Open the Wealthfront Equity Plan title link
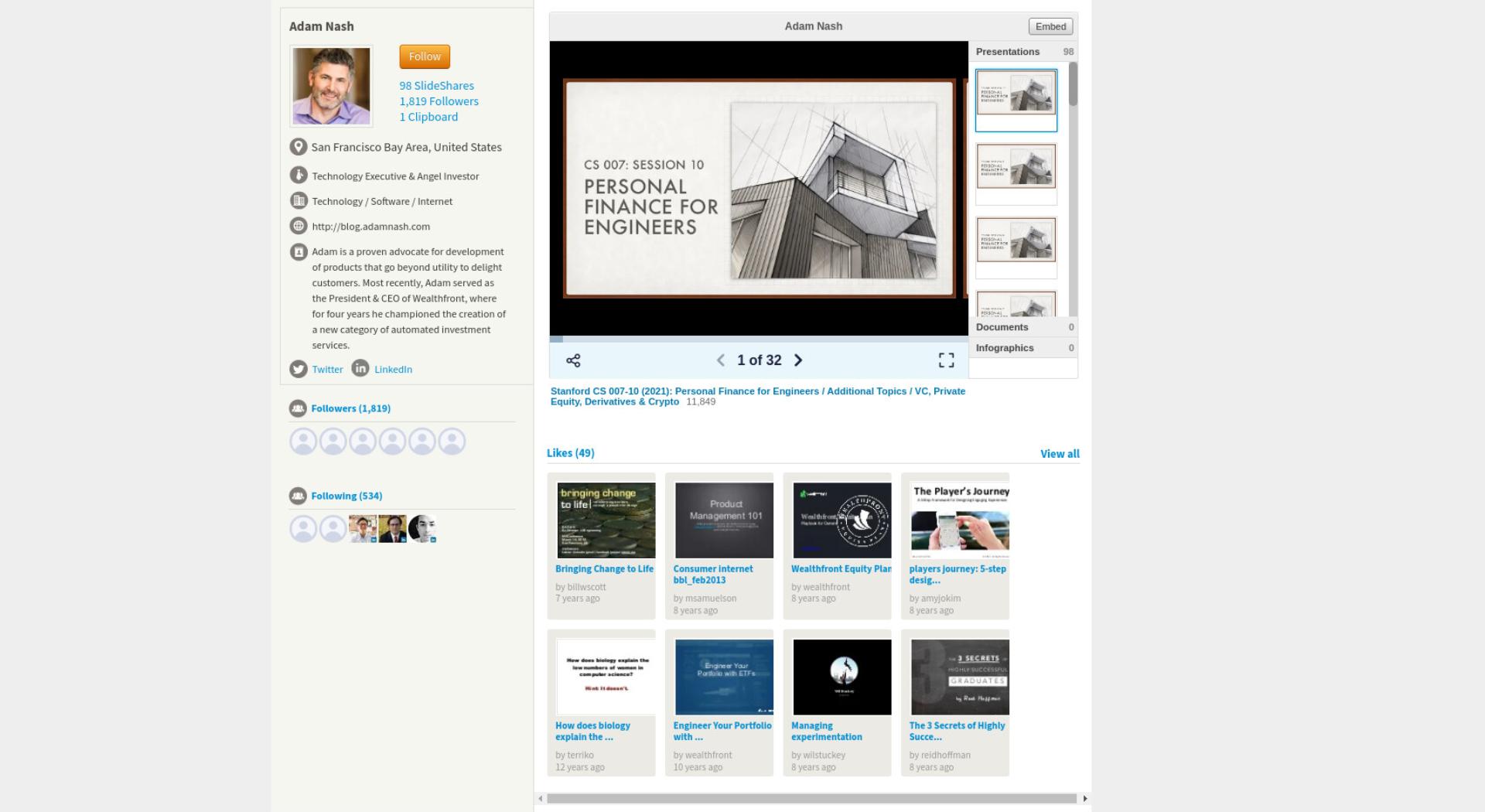Image resolution: width=1485 pixels, height=812 pixels. pos(841,569)
